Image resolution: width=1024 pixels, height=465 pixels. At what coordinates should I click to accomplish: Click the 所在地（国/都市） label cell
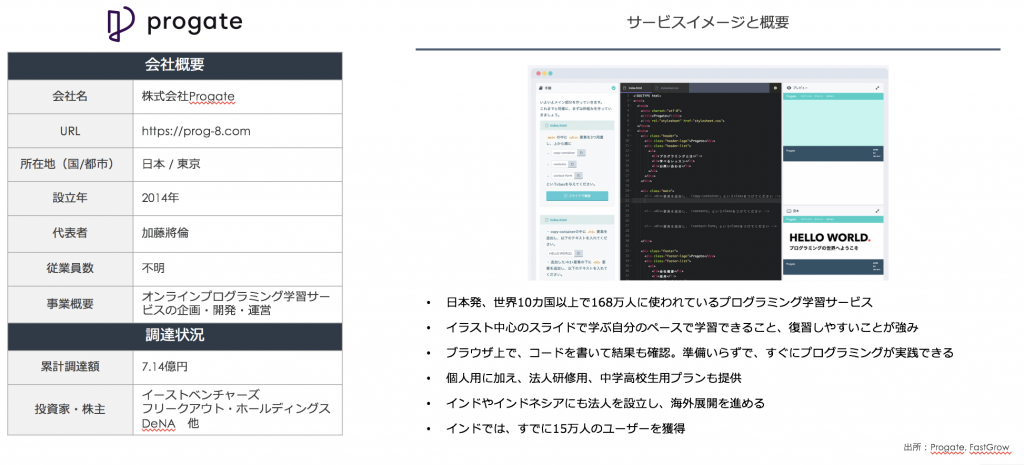point(70,165)
